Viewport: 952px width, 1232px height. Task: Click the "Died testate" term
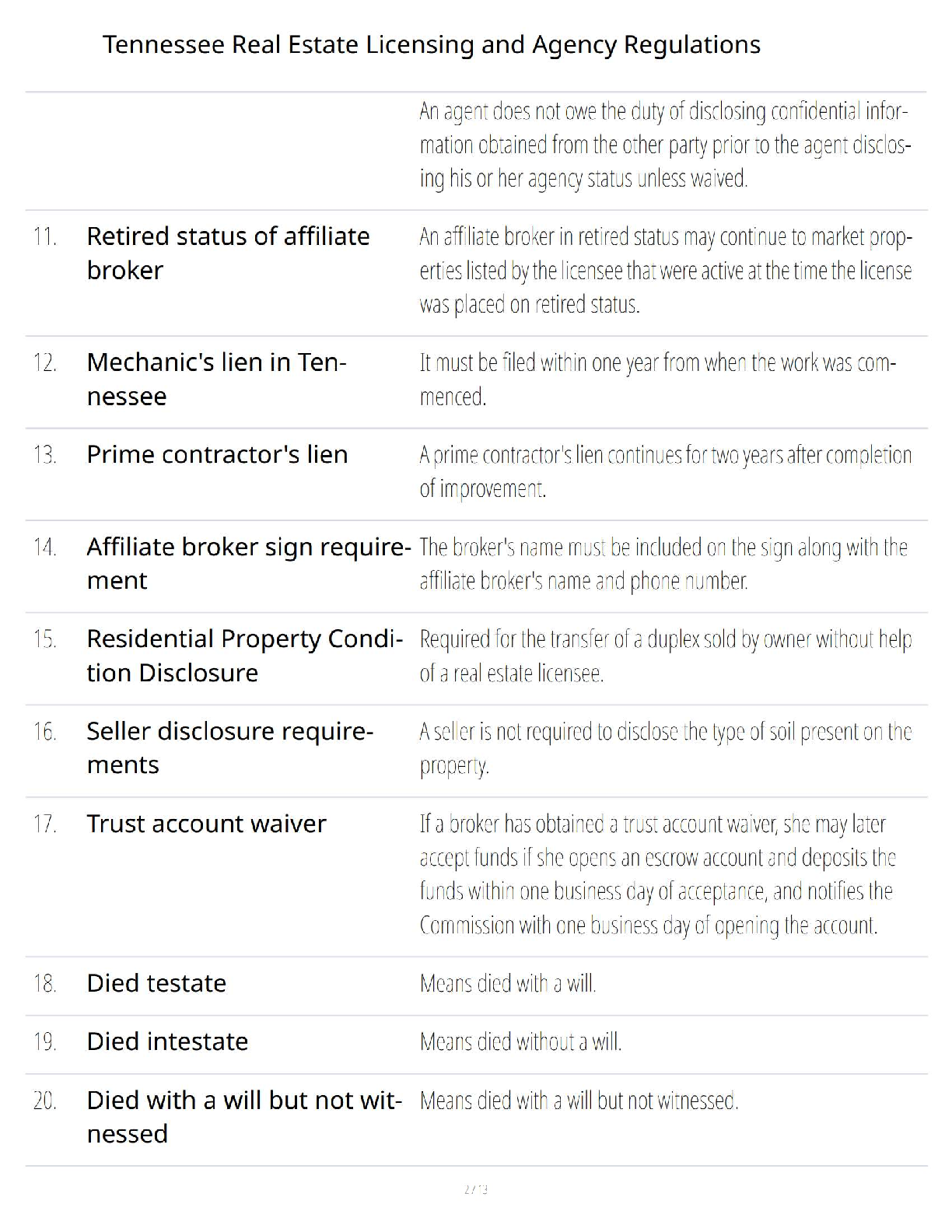(x=156, y=983)
